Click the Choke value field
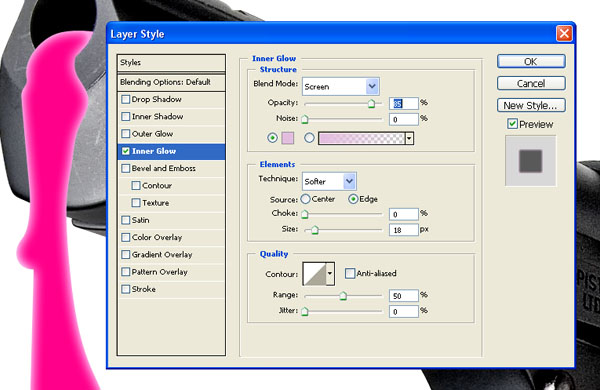Viewport: 600px width, 390px height. [404, 214]
